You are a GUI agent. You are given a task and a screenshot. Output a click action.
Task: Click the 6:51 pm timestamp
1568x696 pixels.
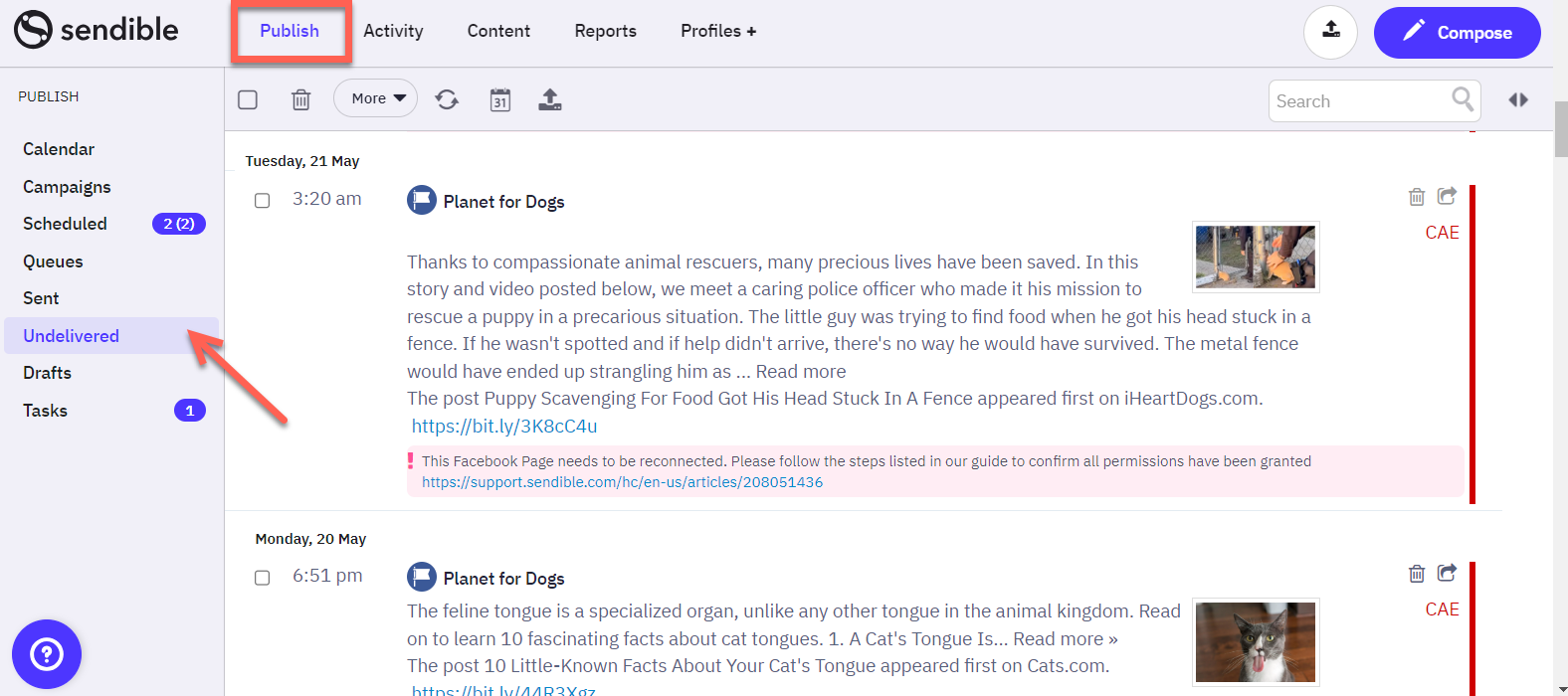coord(327,576)
